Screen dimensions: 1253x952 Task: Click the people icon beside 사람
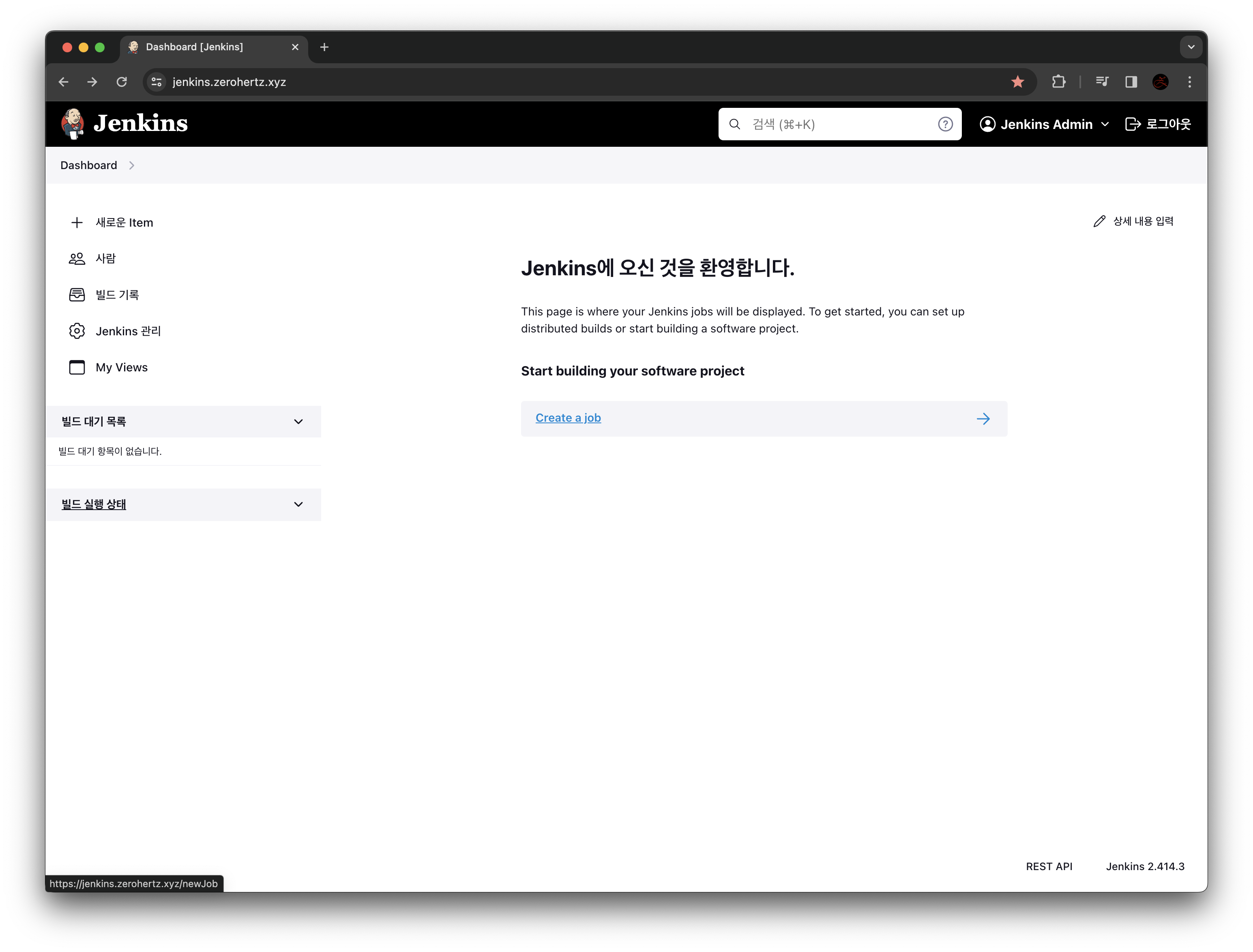click(77, 258)
